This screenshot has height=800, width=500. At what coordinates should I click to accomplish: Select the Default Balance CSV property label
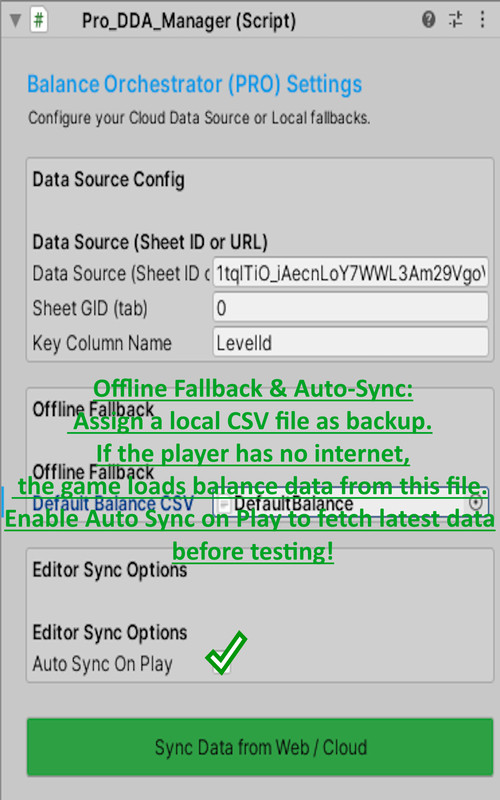113,504
